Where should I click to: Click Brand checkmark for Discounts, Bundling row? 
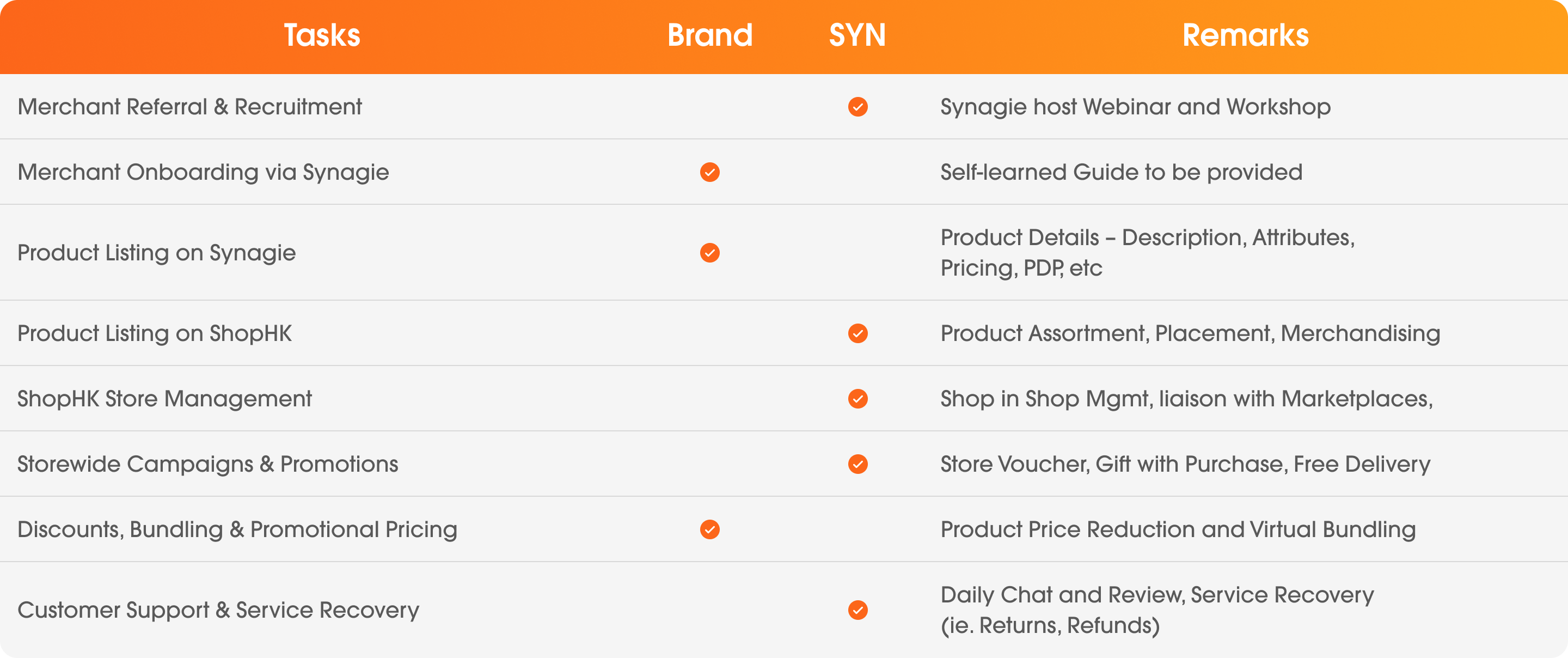pyautogui.click(x=710, y=529)
